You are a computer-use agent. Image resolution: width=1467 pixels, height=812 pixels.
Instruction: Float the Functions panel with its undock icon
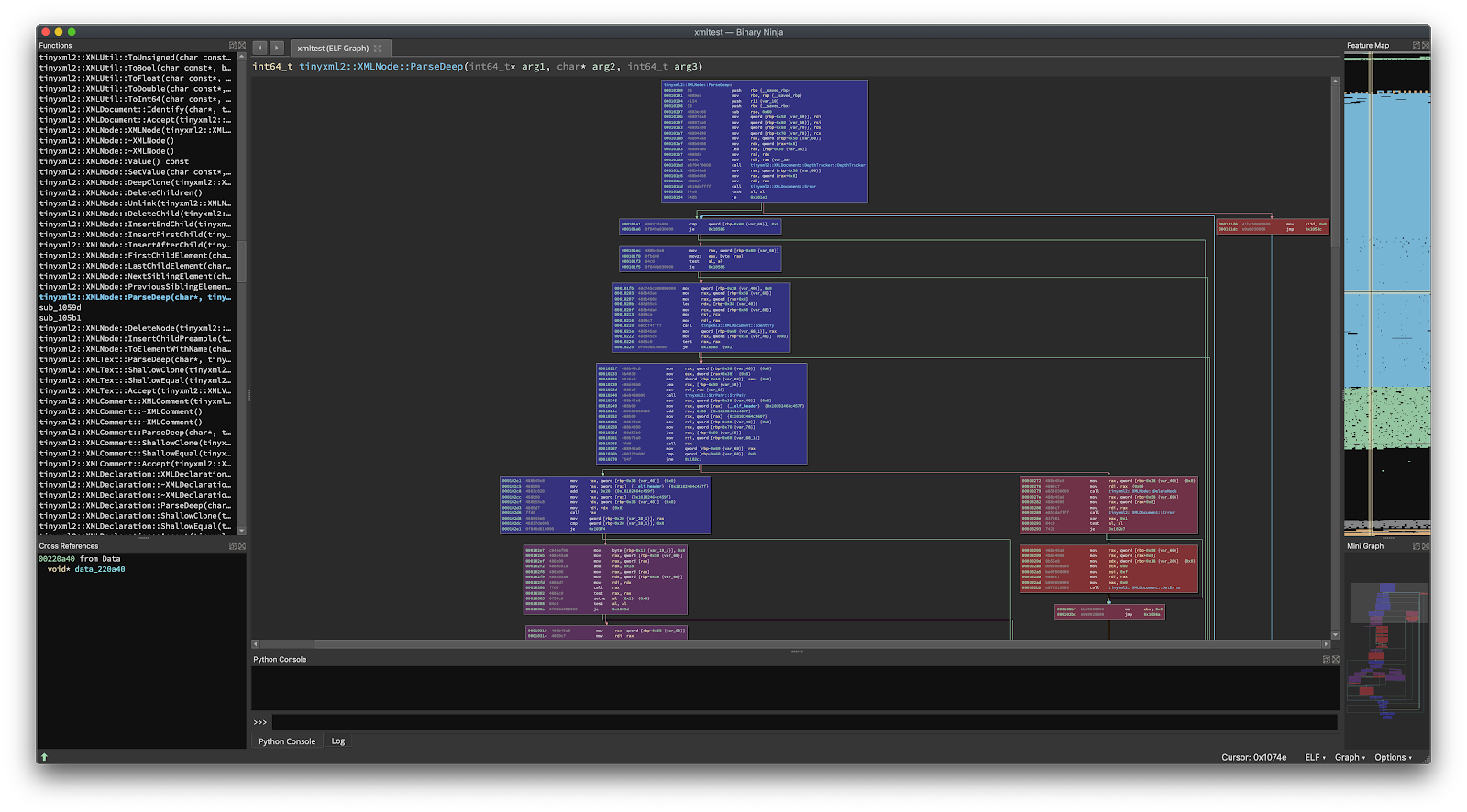click(233, 45)
